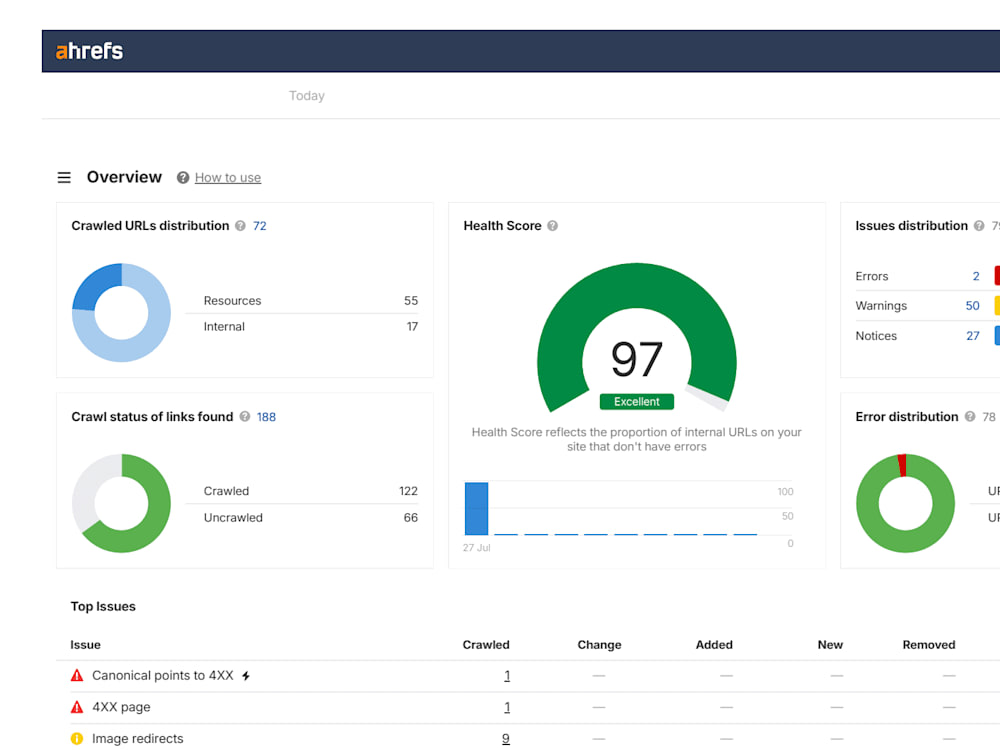Open the 4XX page issue
Image resolution: width=1000 pixels, height=750 pixels.
pos(121,707)
